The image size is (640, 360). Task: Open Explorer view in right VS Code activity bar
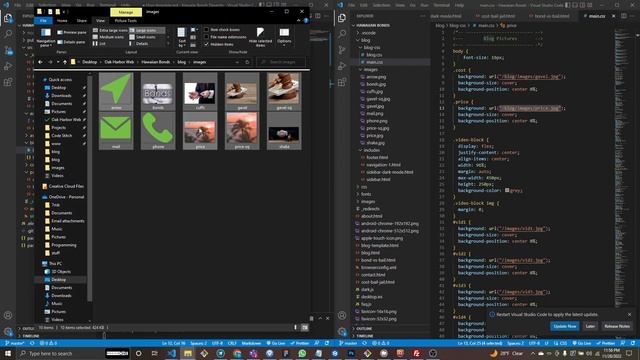tap(342, 18)
